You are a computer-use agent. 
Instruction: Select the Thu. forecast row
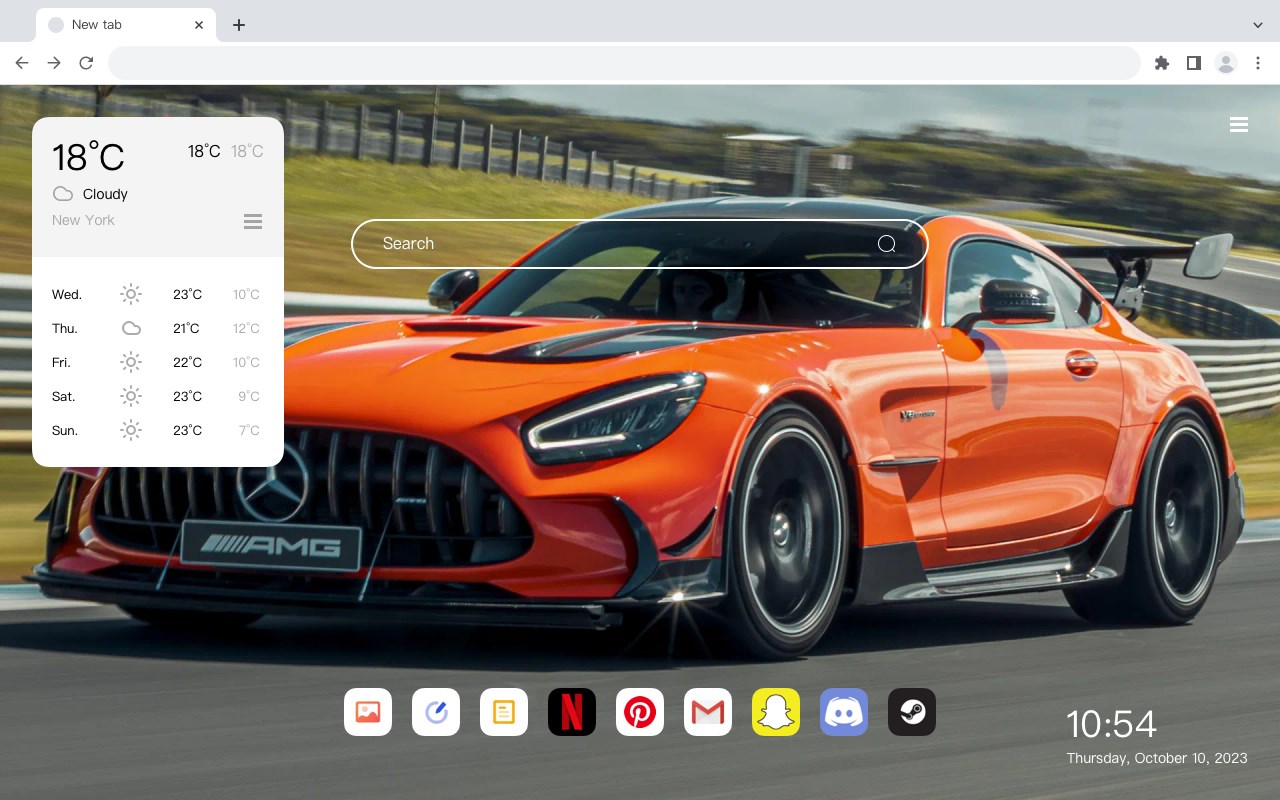pos(158,328)
